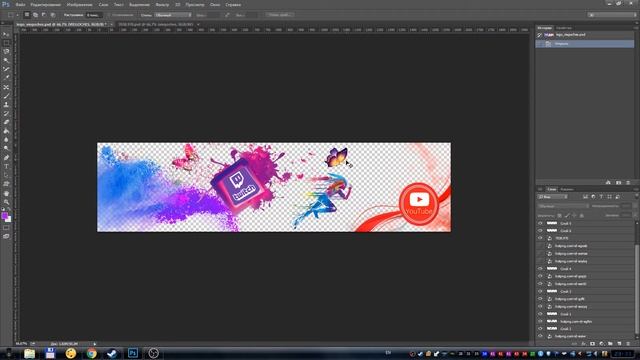This screenshot has width=640, height=360.
Task: Select the Eraser tool
Action: [6, 122]
